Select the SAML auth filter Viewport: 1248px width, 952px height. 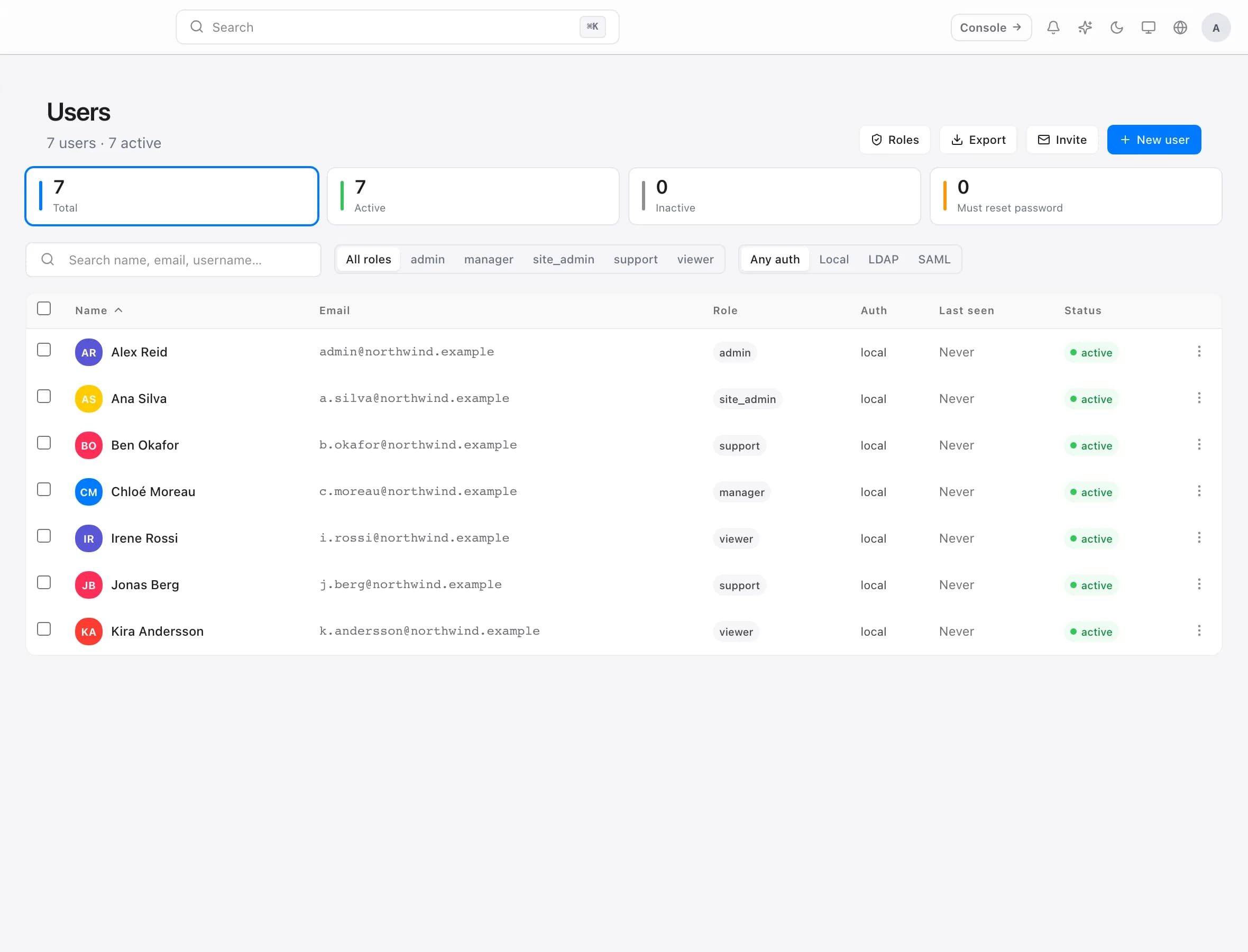(933, 259)
